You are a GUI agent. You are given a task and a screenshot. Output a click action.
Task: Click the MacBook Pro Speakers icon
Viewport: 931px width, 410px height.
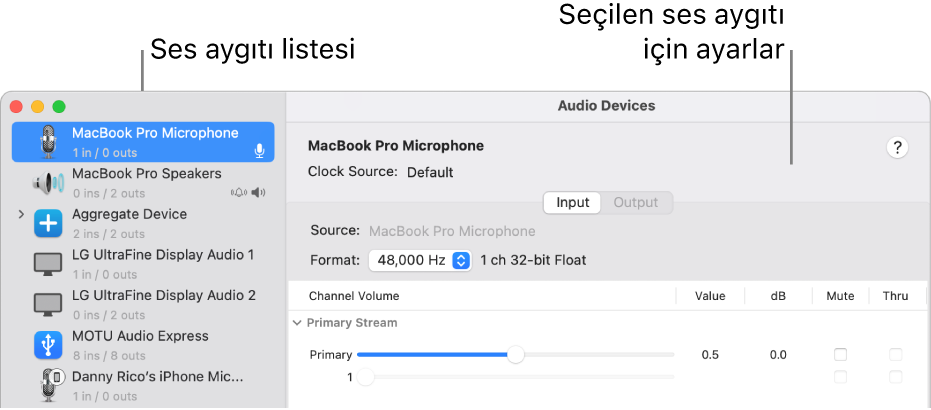(48, 183)
